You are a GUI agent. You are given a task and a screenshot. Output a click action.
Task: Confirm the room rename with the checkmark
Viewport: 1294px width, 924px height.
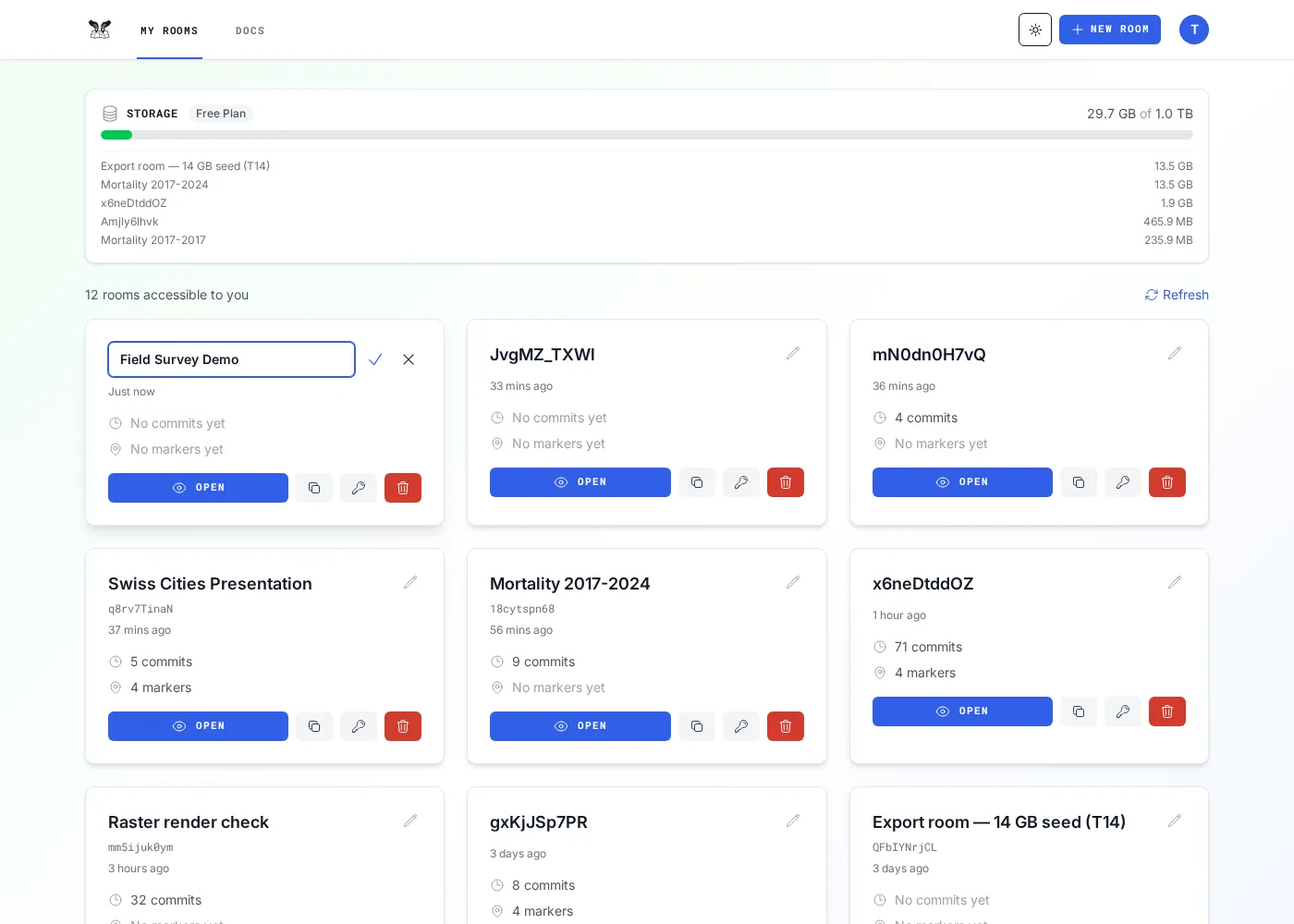[x=375, y=359]
